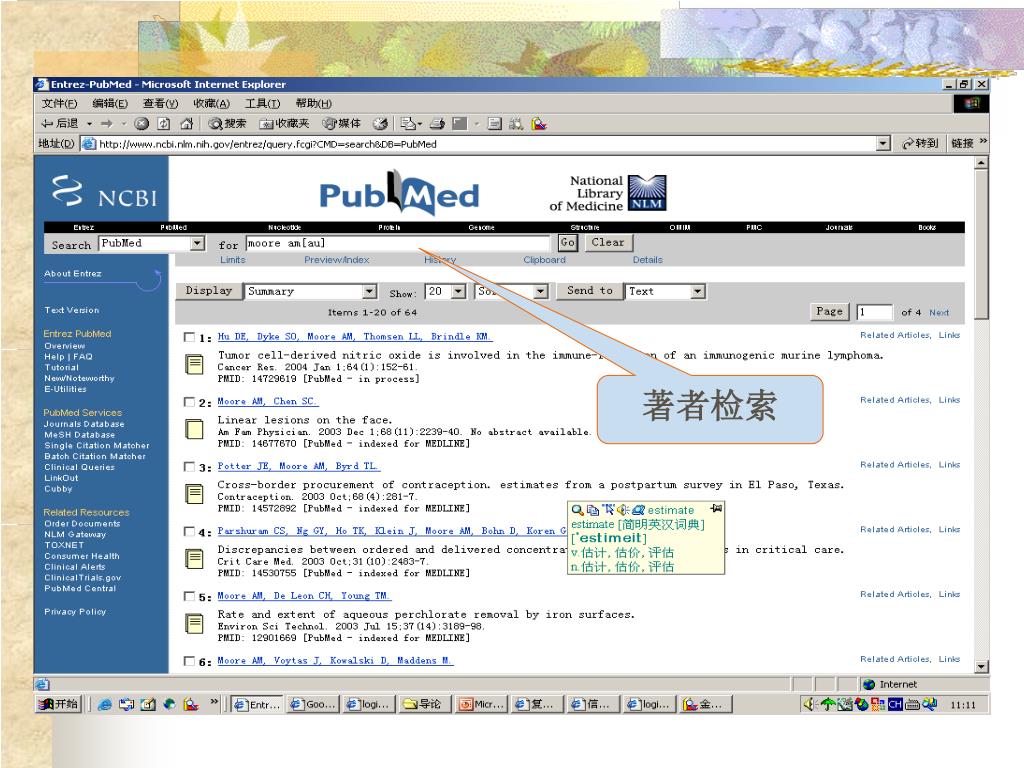Viewport: 1024px width, 768px height.
Task: Open the abstract icon for result 1
Action: point(194,364)
